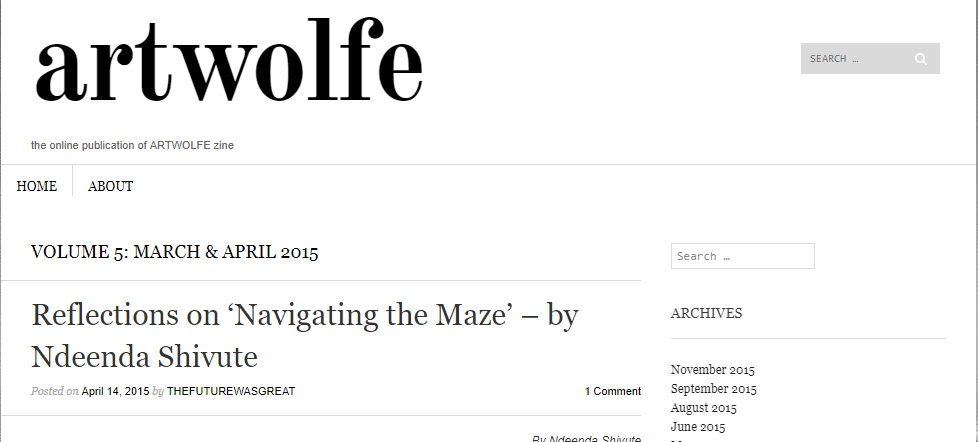Image resolution: width=978 pixels, height=442 pixels.
Task: Click the sidebar Search input box
Action: tap(742, 256)
